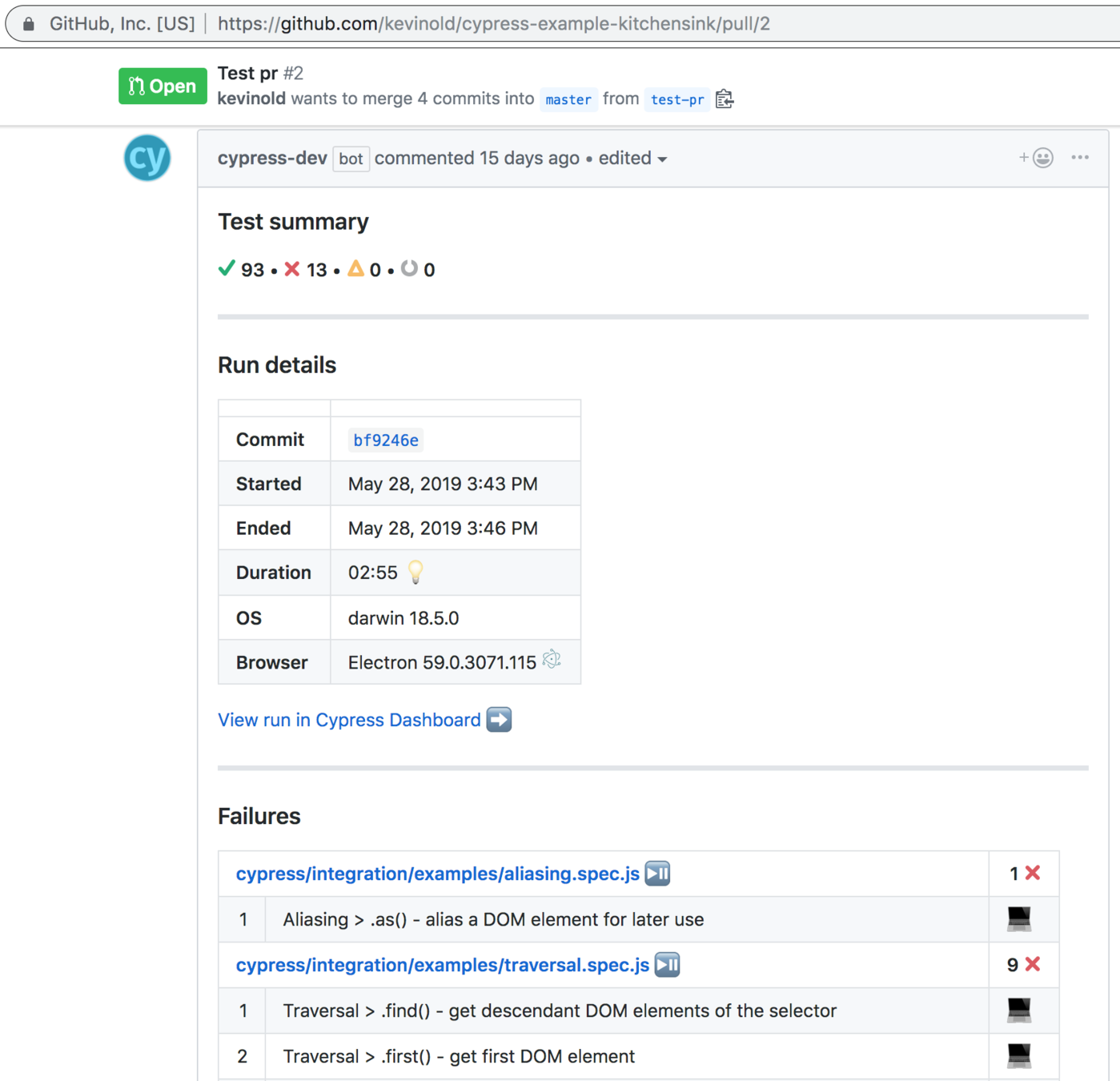Viewport: 1120px width, 1081px height.
Task: Open cypress/integration/examples/traversal.spec.js link
Action: 443,965
